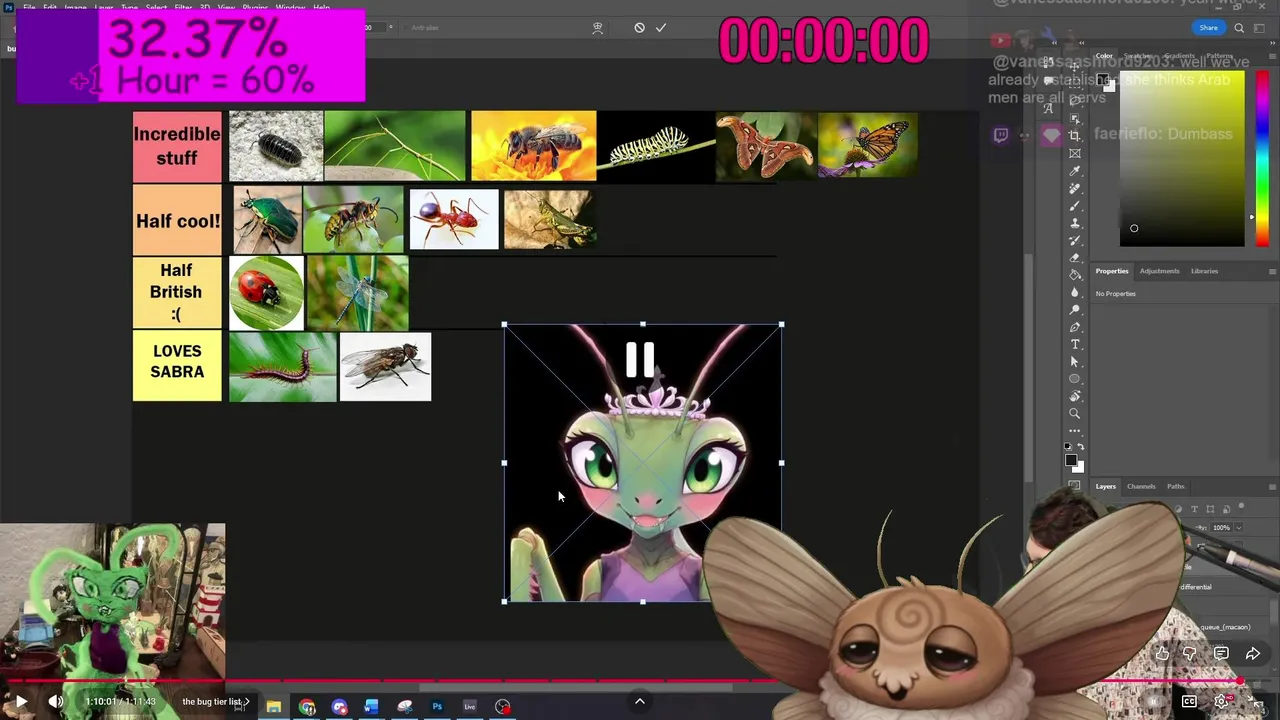Select the Ellipse shape tool
Screen dimensions: 1280x720
(1075, 379)
